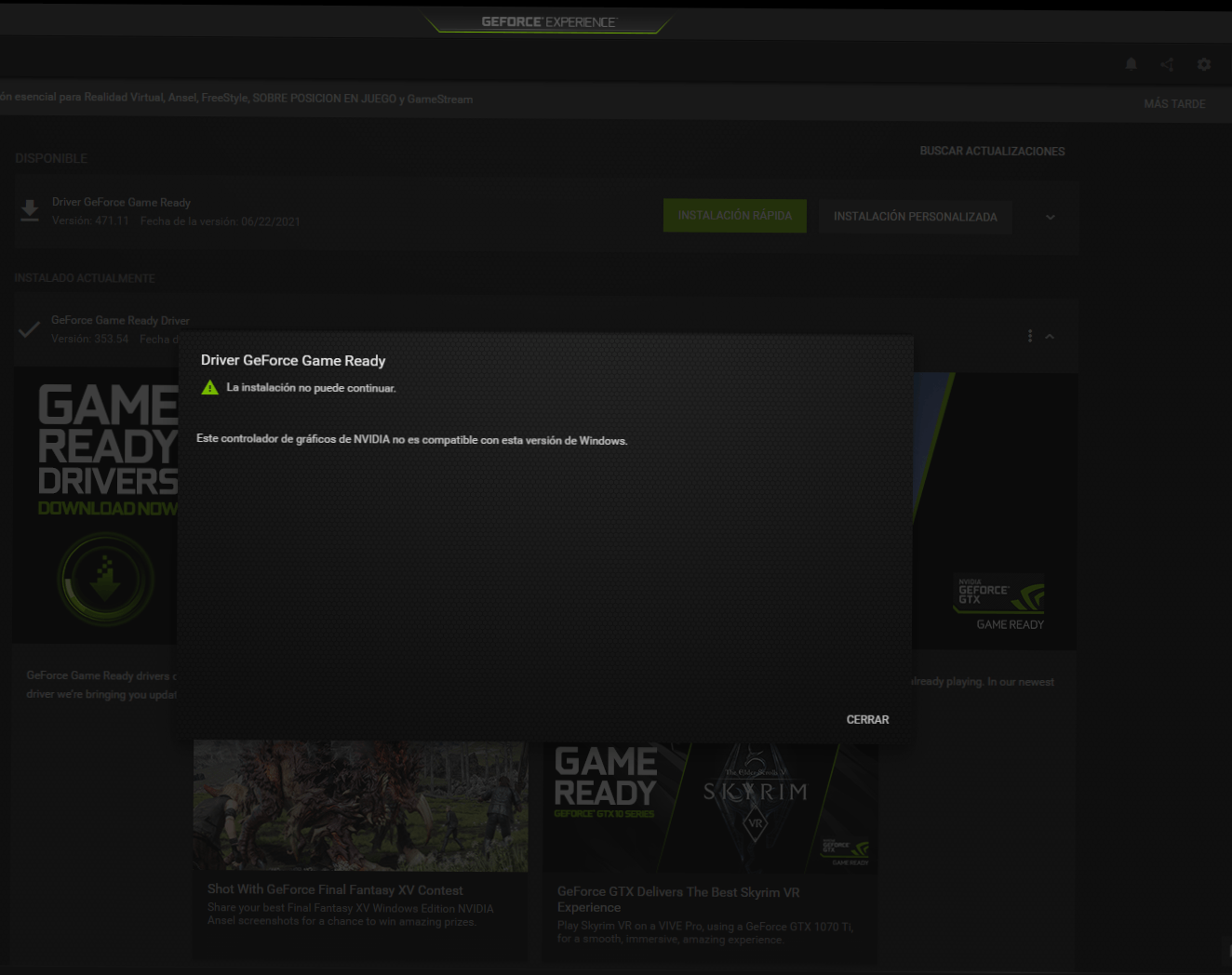Click BUSCAR ACTUALIZACIONES to check updates

pos(992,151)
